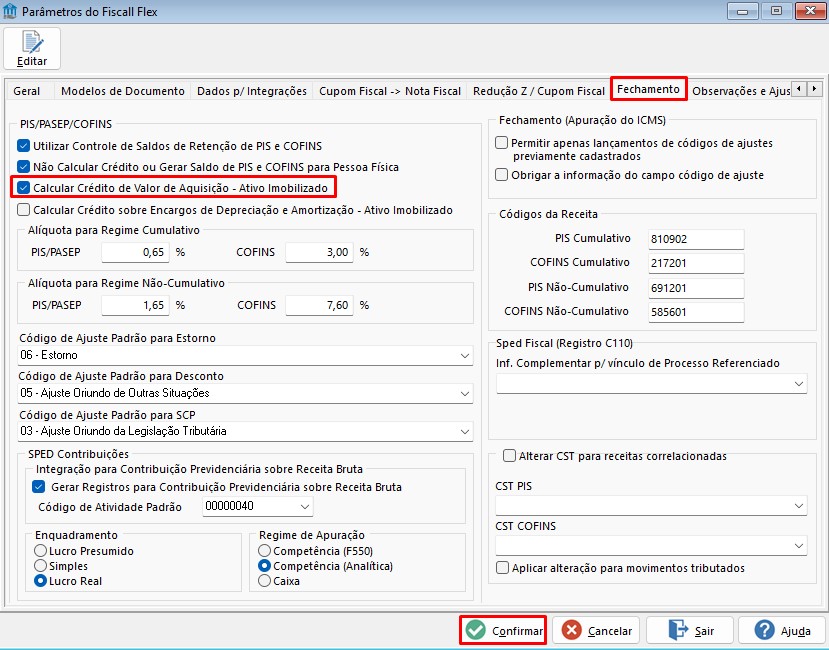Viewport: 829px width, 650px height.
Task: Toggle Gerar Registros para Contribuição Previdenciária
Action: 39,487
